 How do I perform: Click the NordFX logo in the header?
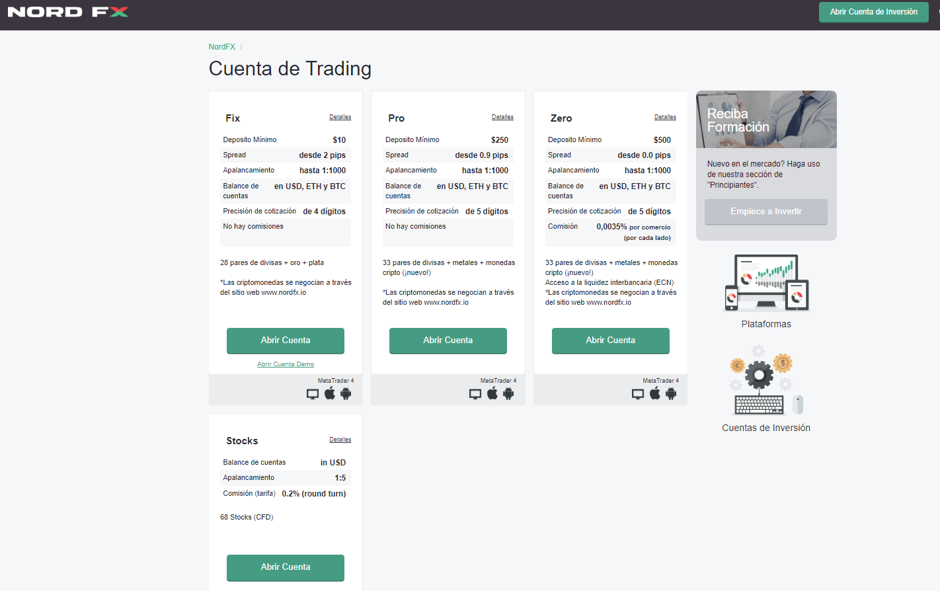pyautogui.click(x=68, y=13)
